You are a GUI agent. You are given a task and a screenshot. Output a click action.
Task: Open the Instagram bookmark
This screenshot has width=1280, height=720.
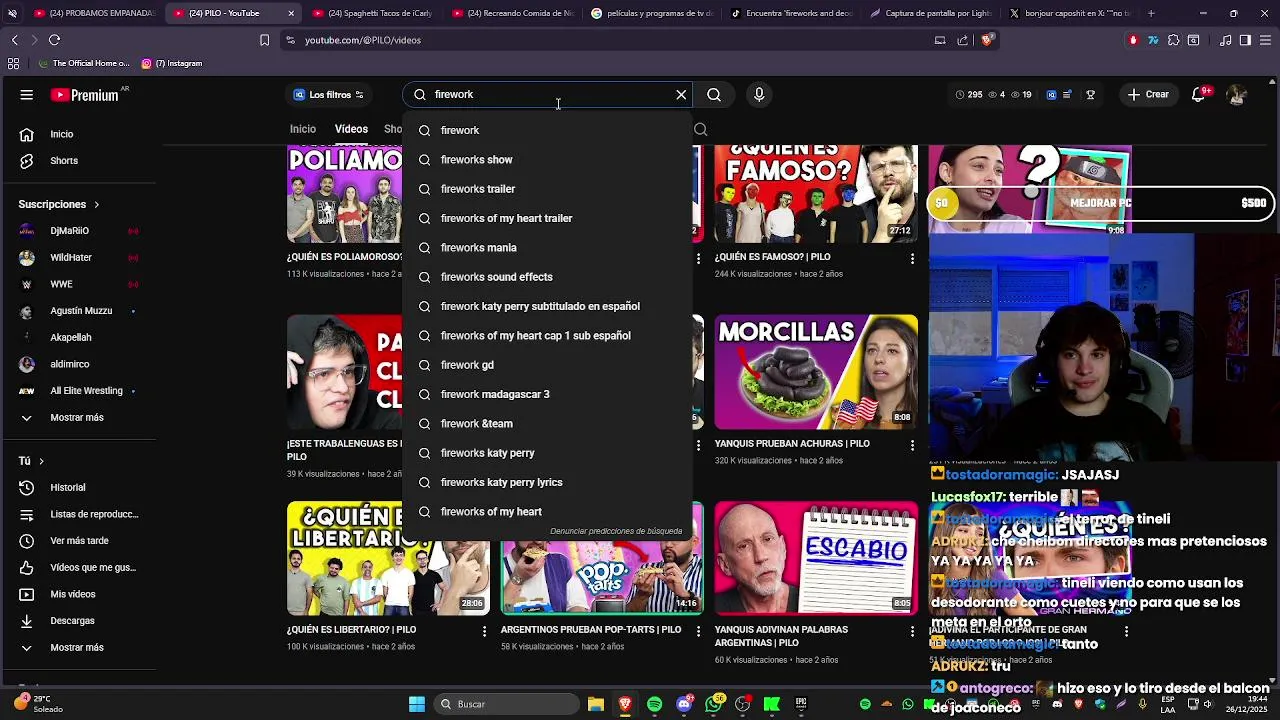point(172,63)
